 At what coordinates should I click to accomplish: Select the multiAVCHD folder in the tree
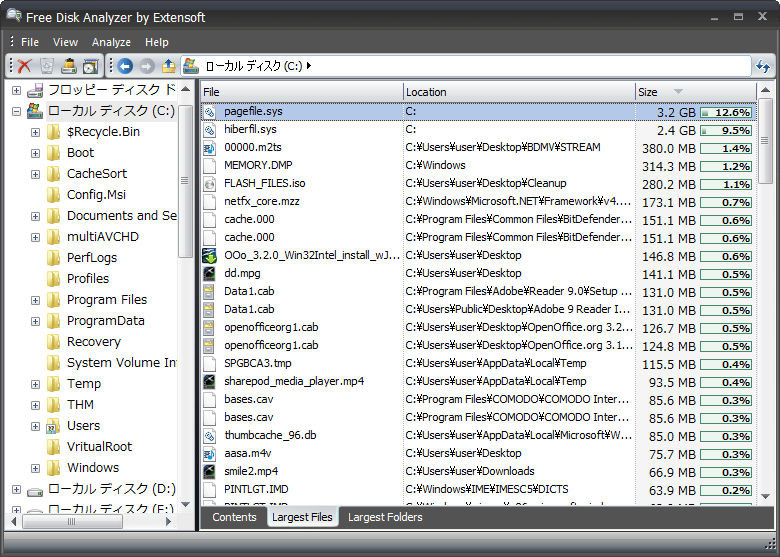[103, 237]
